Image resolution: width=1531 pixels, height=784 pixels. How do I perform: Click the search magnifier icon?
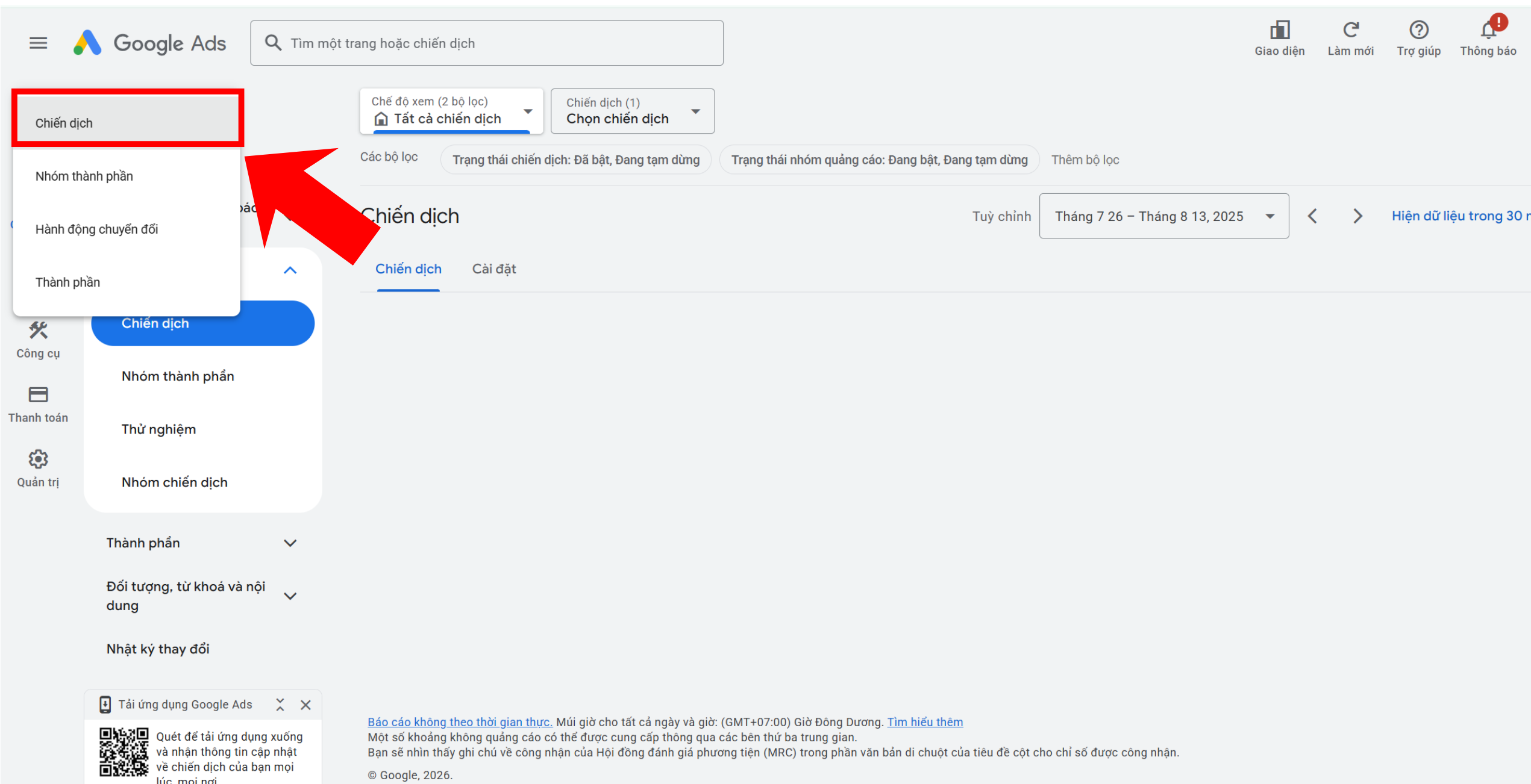coord(273,43)
